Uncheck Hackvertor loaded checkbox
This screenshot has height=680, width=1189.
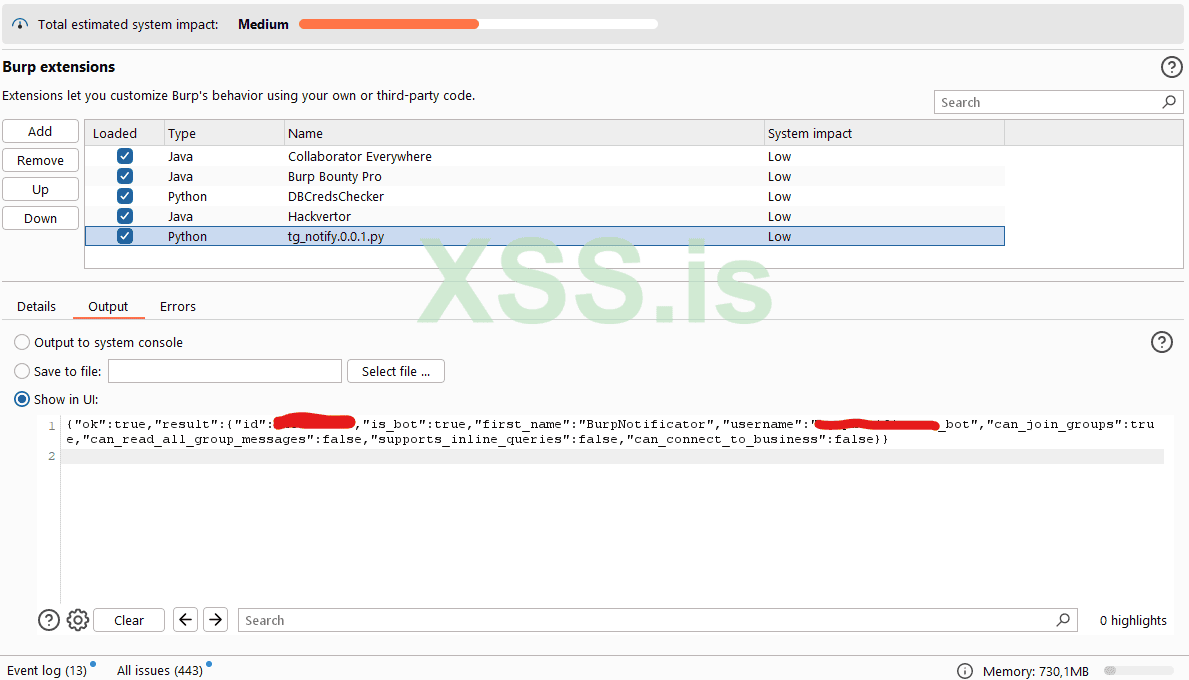pyautogui.click(x=125, y=216)
